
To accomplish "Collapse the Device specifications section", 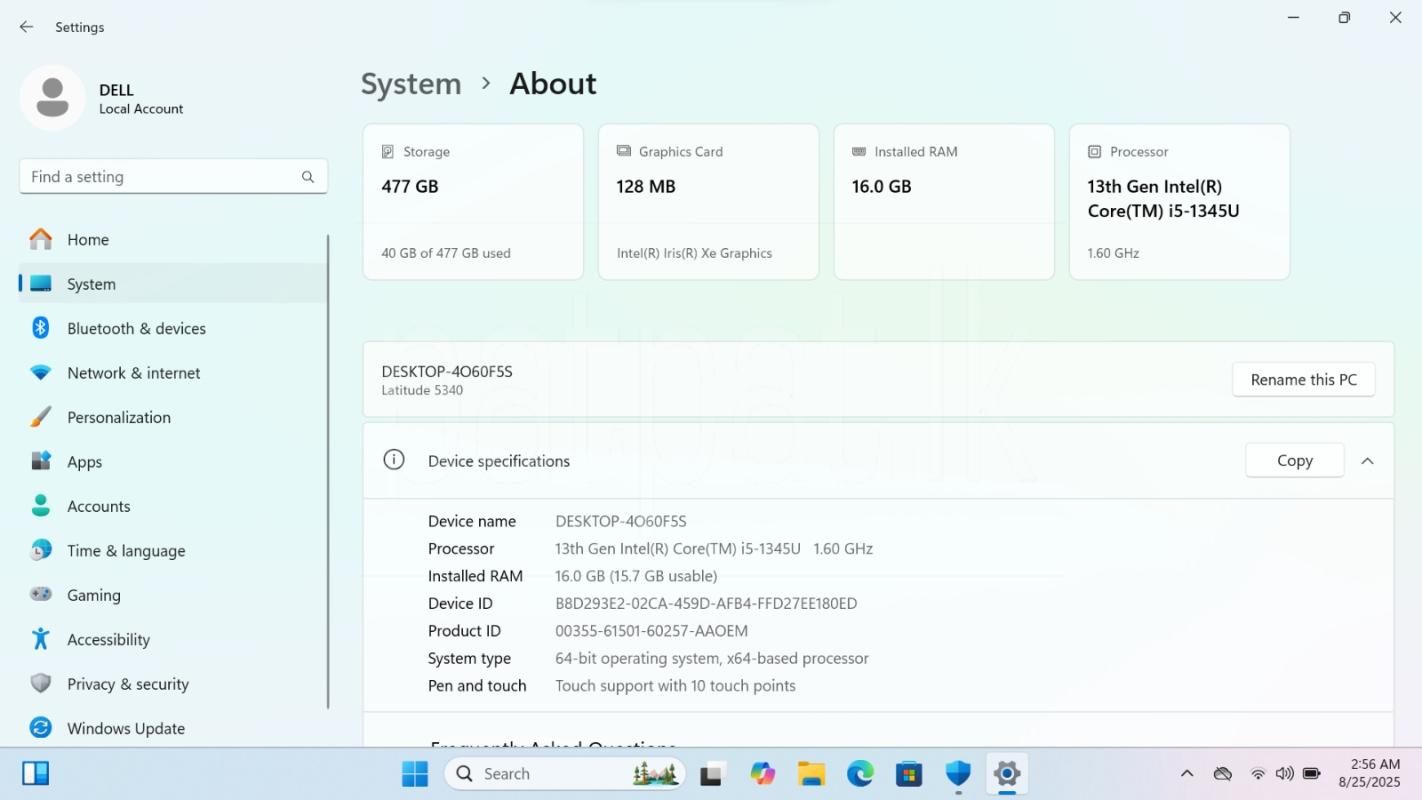I will [1367, 461].
